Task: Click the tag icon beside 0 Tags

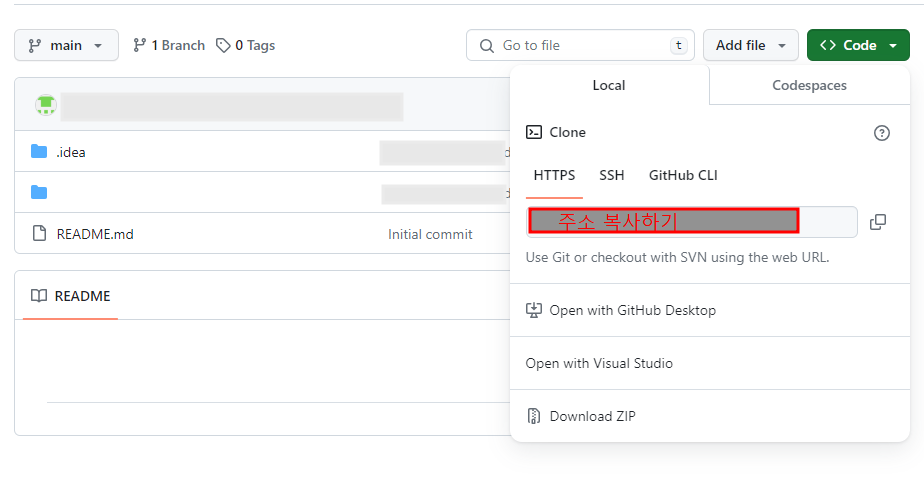Action: coord(223,45)
